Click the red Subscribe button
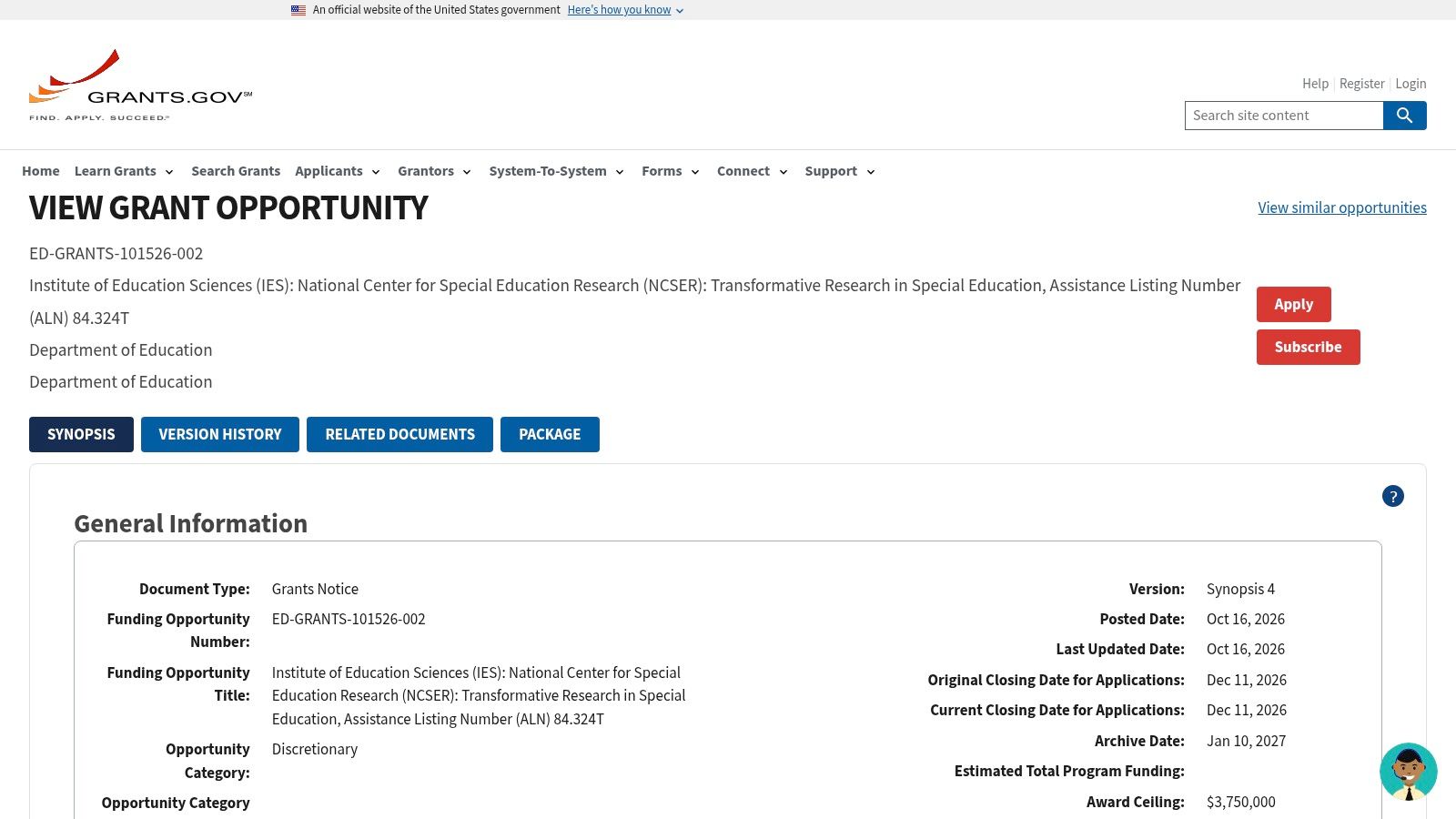The width and height of the screenshot is (1456, 819). pyautogui.click(x=1308, y=347)
